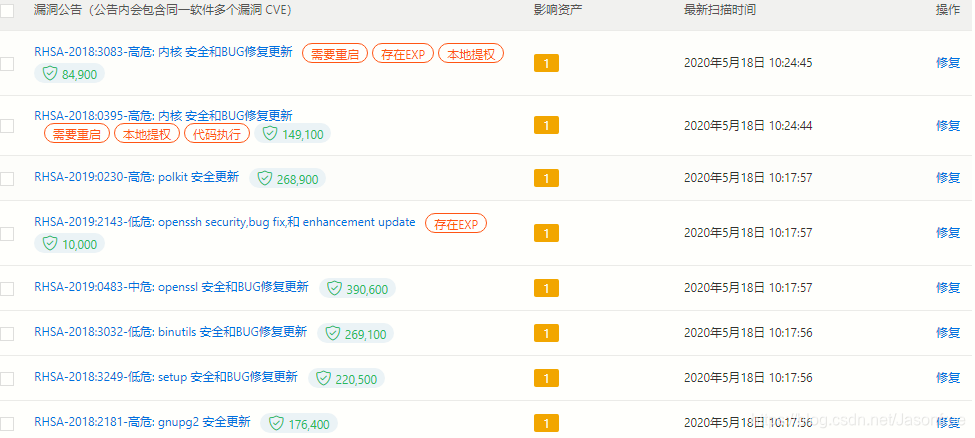Click shield icon beside 268,900 count
Viewport: 975px width, 438px height.
265,179
